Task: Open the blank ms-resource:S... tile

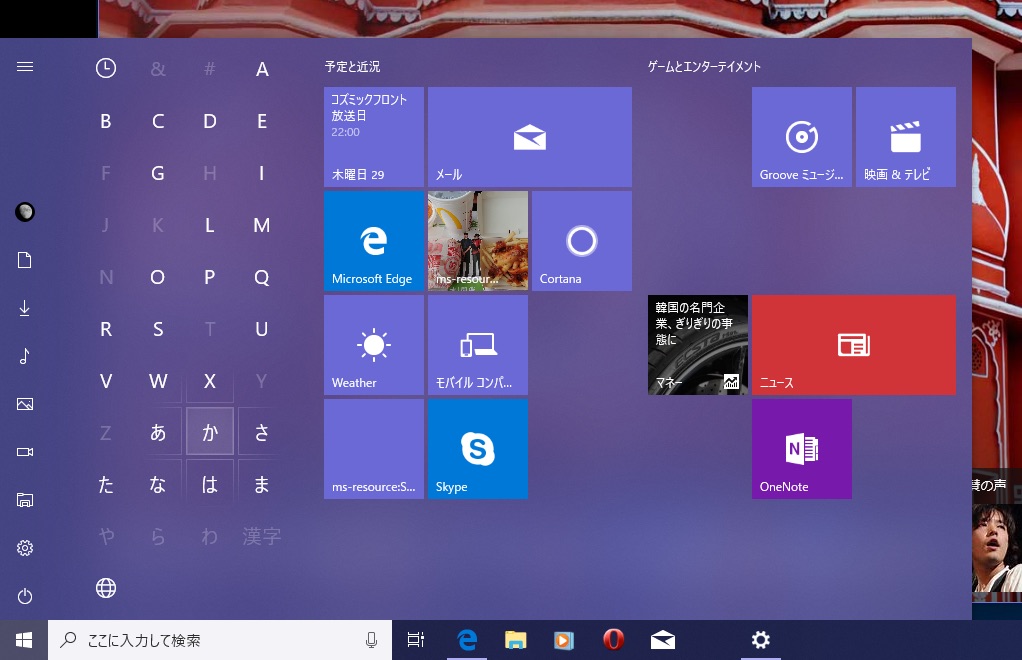Action: 373,449
